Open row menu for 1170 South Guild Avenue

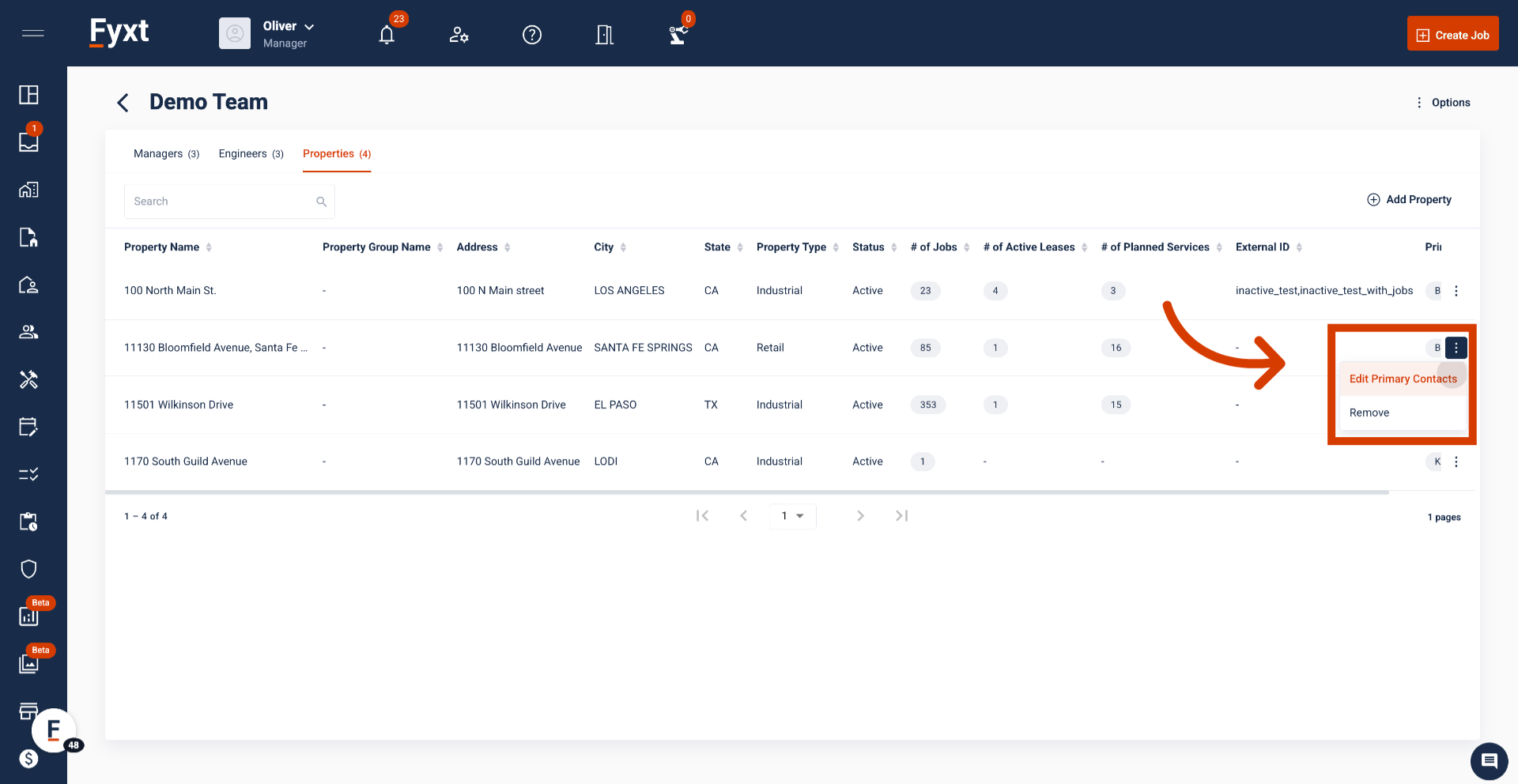click(1456, 462)
